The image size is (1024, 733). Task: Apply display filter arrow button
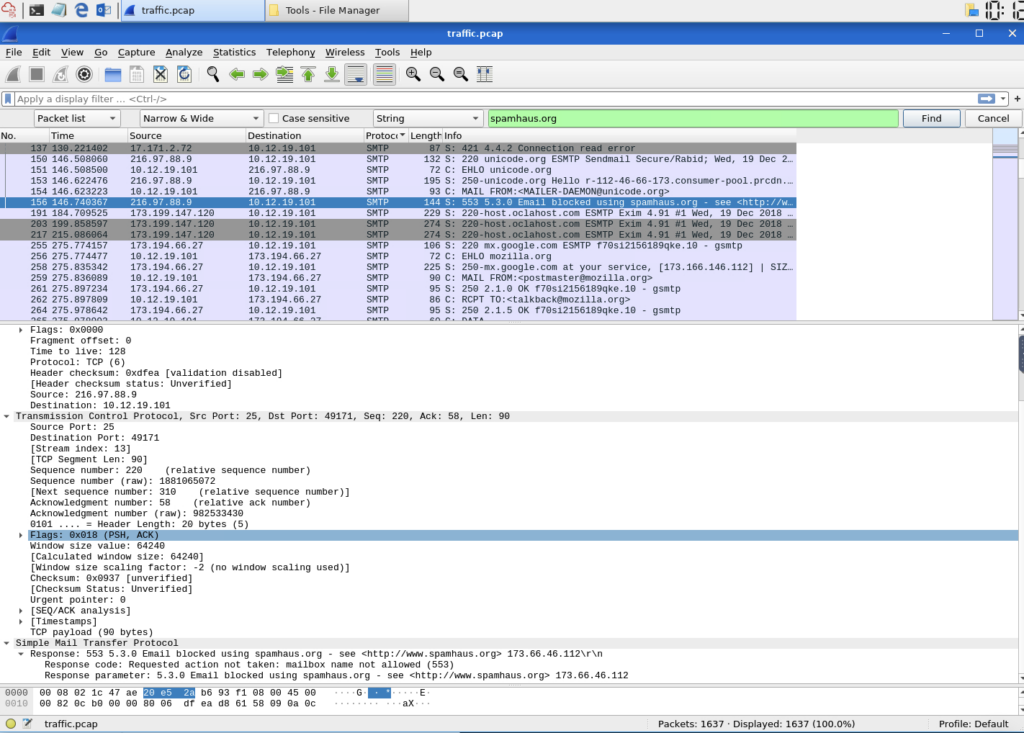[986, 99]
